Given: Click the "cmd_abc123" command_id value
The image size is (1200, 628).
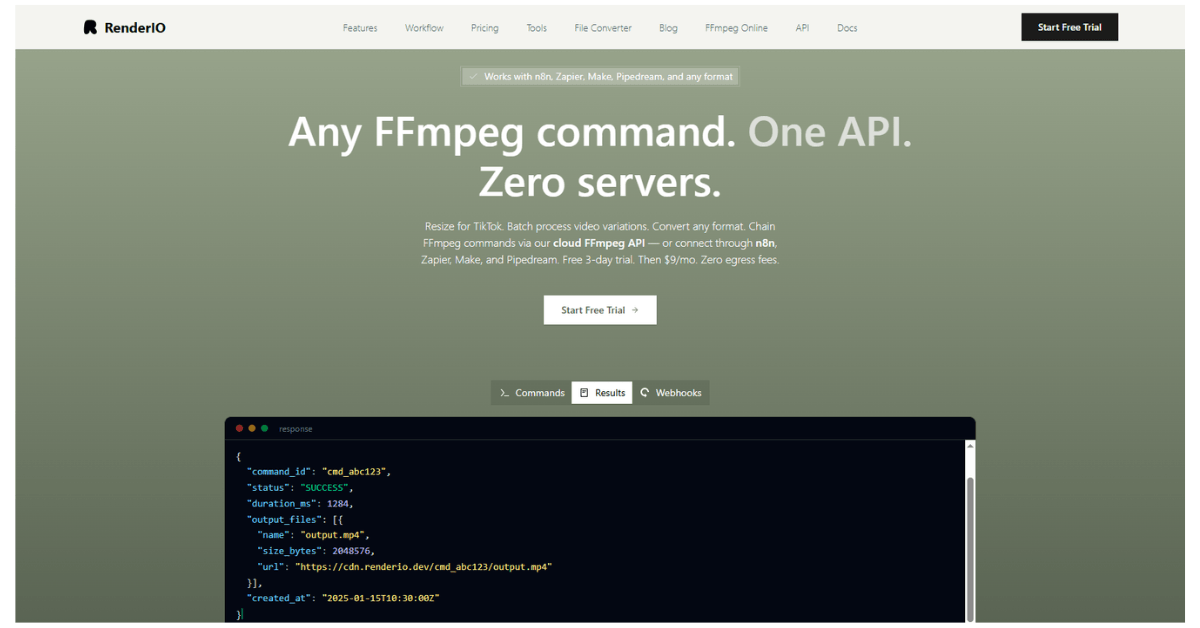Looking at the screenshot, I should tap(355, 471).
